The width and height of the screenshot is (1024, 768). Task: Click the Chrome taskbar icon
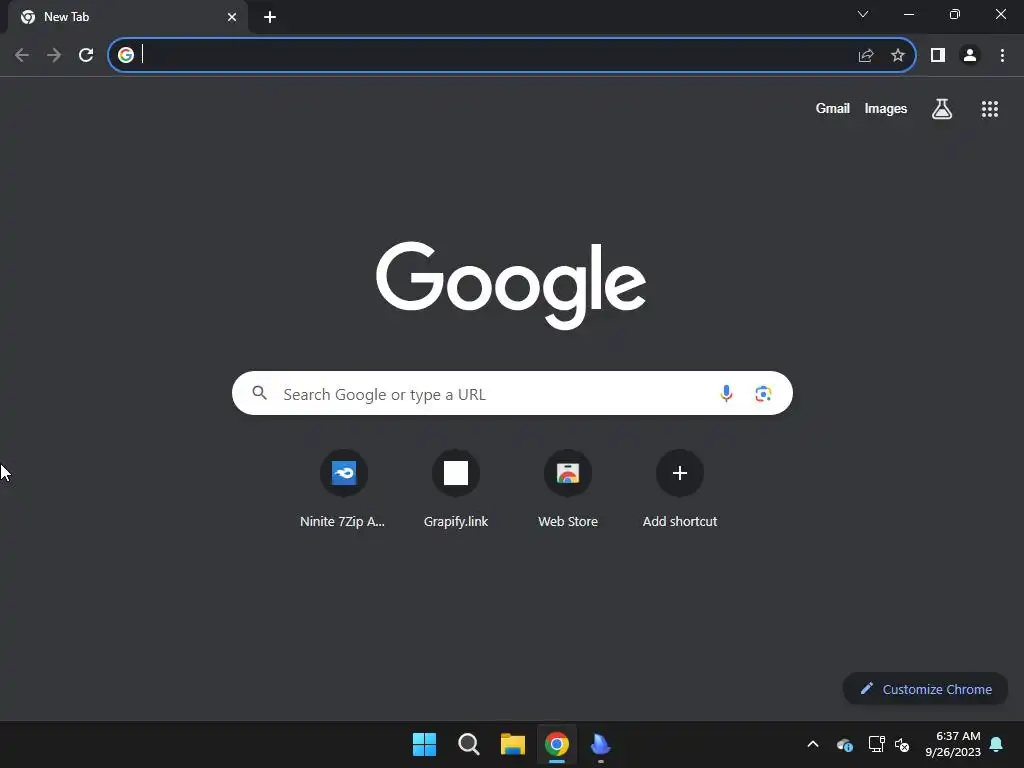(x=557, y=744)
